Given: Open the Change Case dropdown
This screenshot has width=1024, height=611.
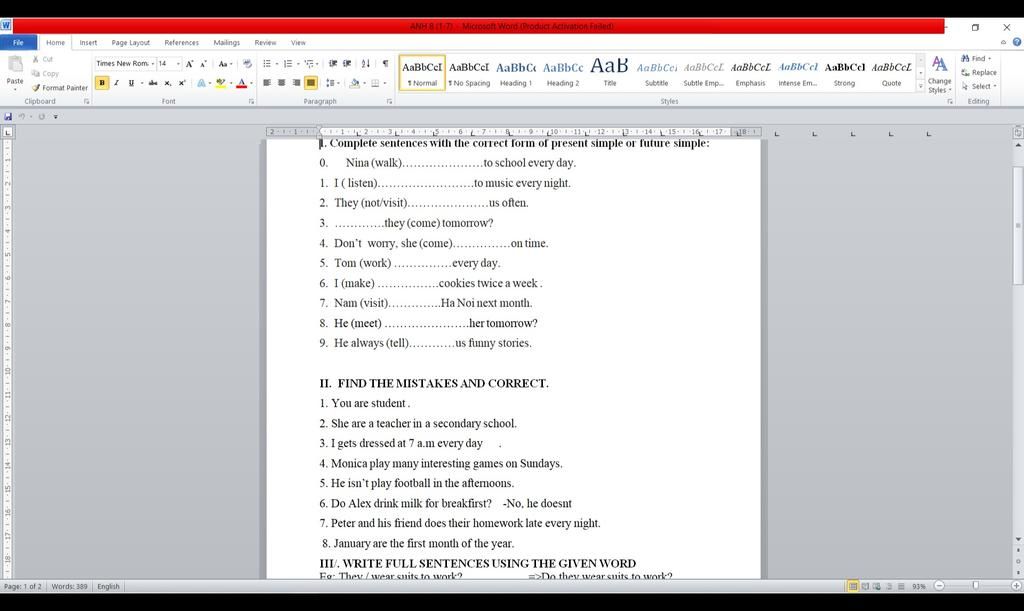Looking at the screenshot, I should (225, 63).
